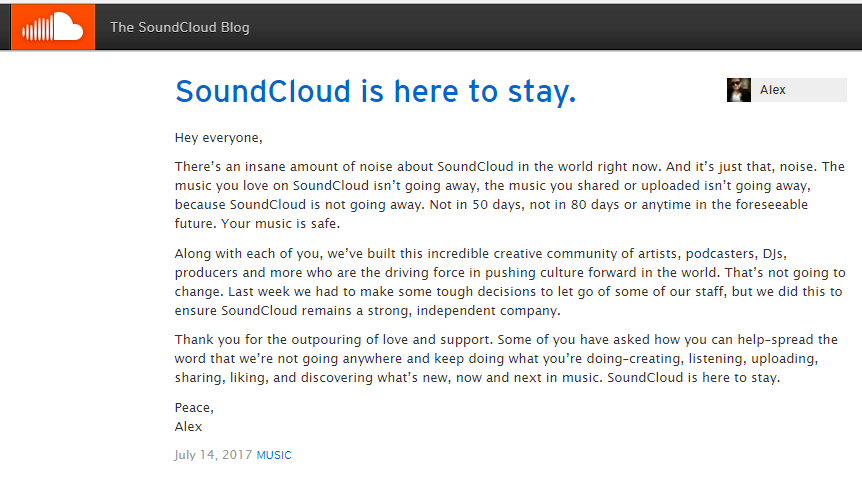The image size is (862, 478).
Task: Click paragraph starting "Along with each of you"
Action: click(x=510, y=282)
